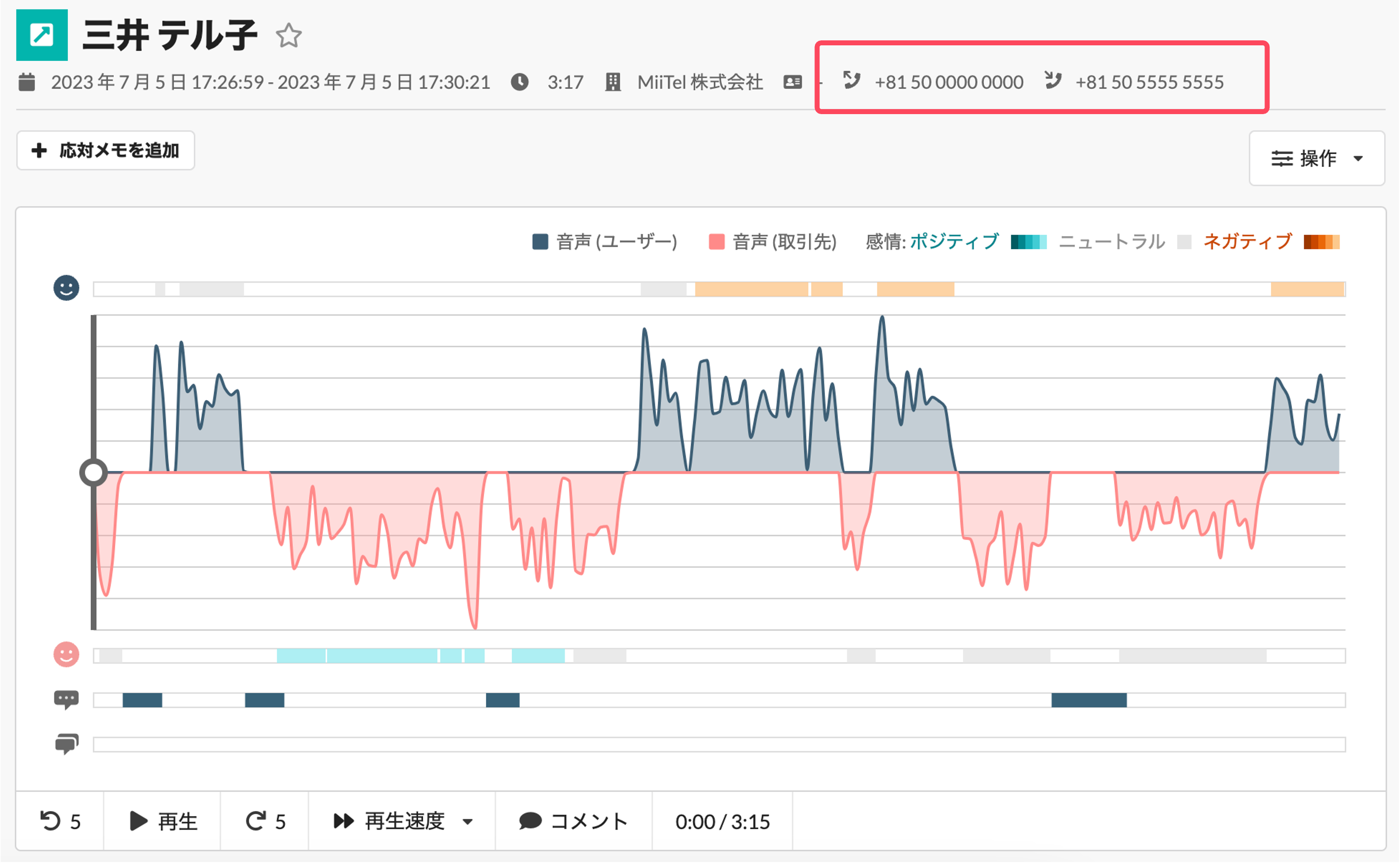1400x863 pixels.
Task: Click the speech bubble with dots icon
Action: click(x=66, y=700)
